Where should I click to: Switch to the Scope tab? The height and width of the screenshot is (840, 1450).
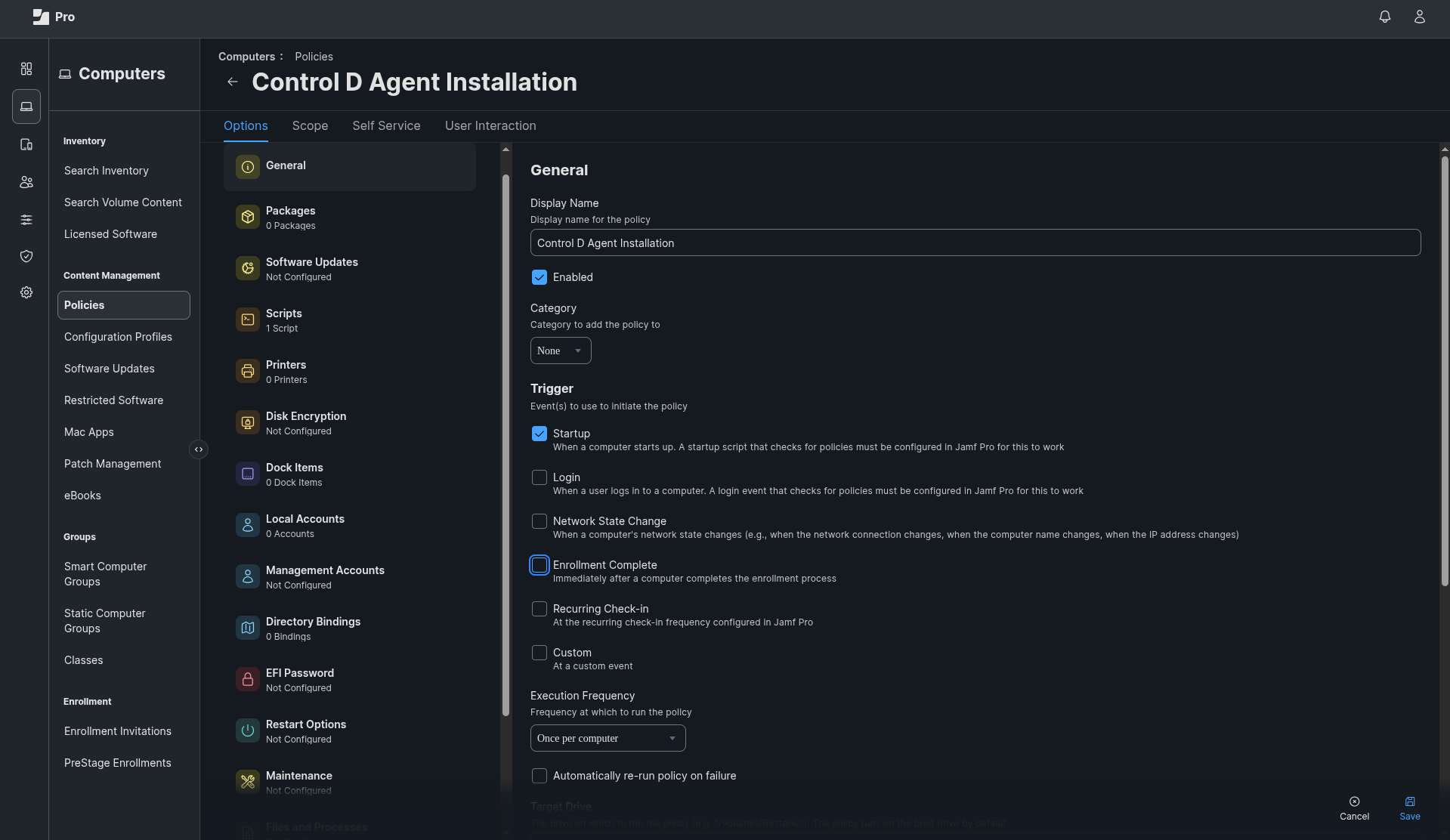coord(310,126)
